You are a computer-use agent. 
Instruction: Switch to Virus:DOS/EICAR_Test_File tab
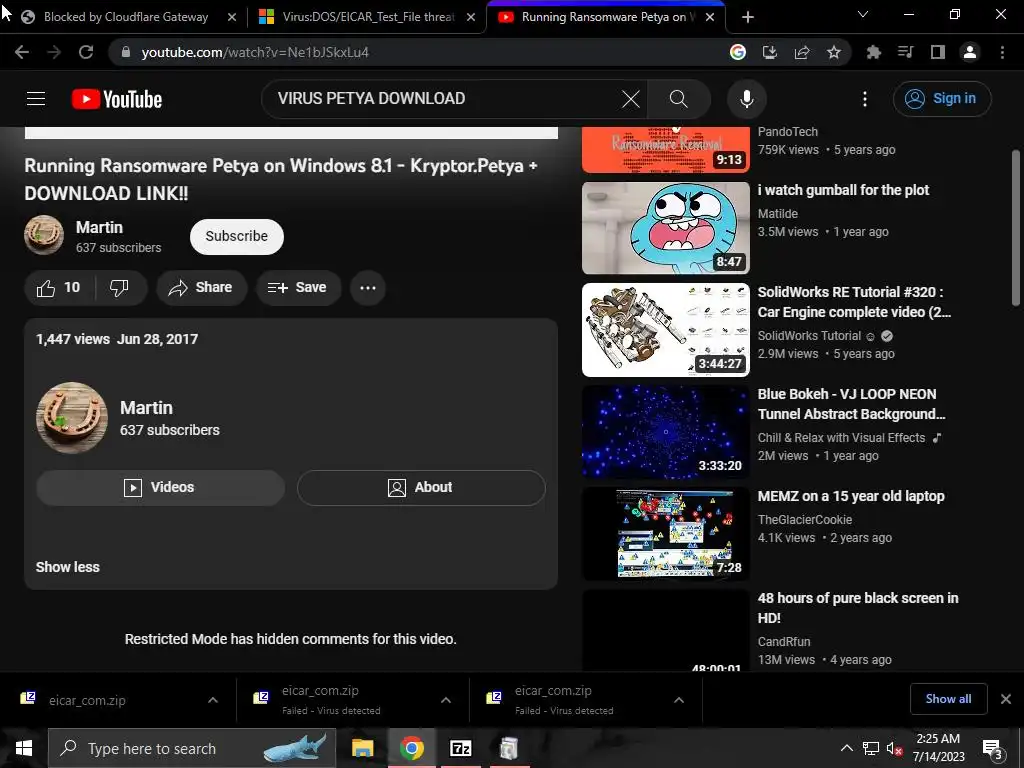tap(366, 17)
